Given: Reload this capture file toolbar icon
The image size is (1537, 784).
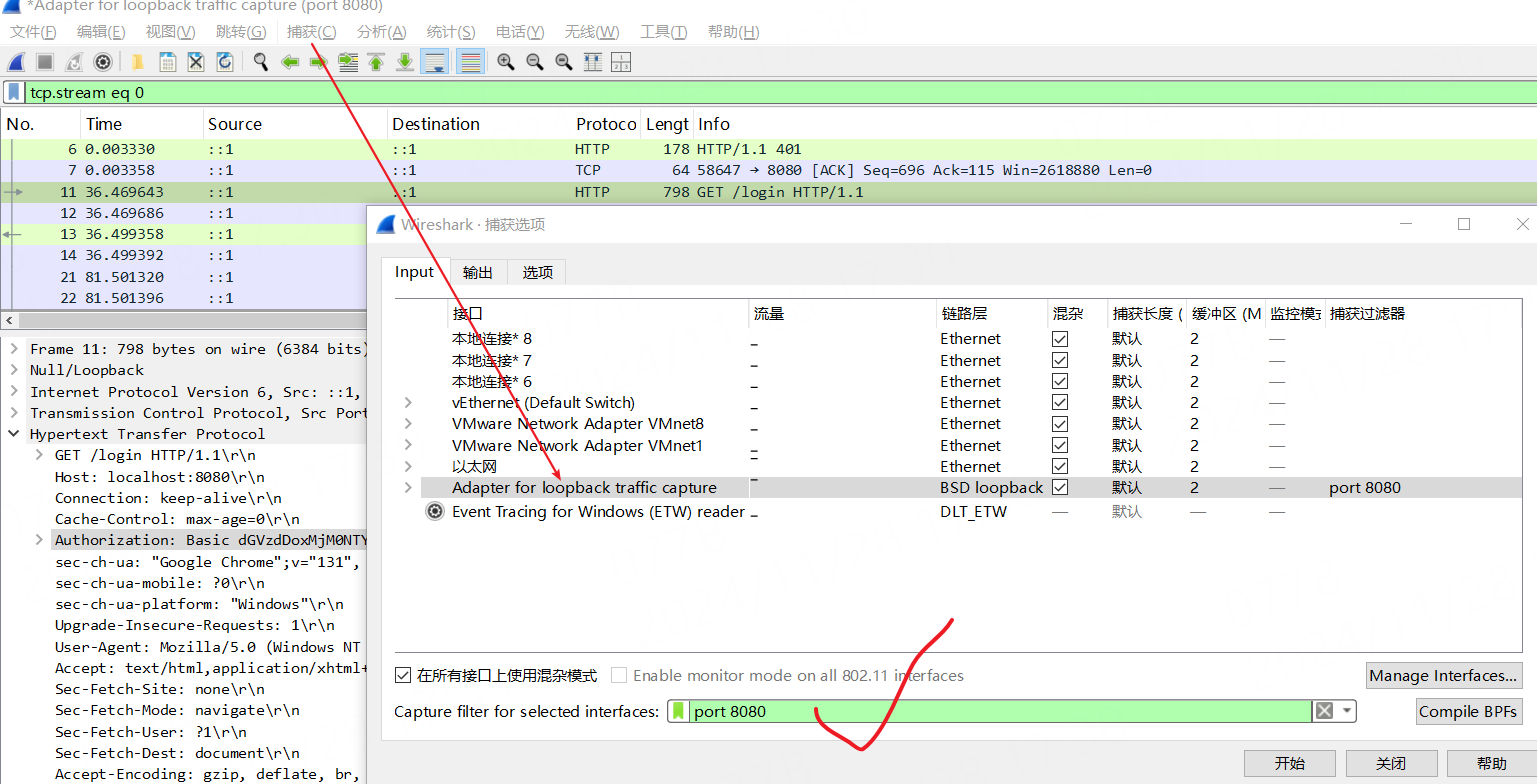Looking at the screenshot, I should [225, 62].
